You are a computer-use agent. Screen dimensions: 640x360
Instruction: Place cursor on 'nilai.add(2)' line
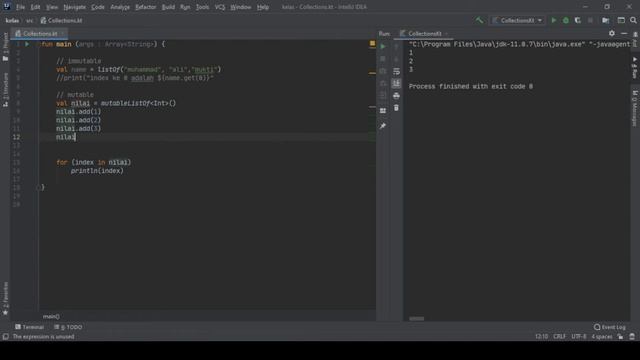[x=78, y=120]
